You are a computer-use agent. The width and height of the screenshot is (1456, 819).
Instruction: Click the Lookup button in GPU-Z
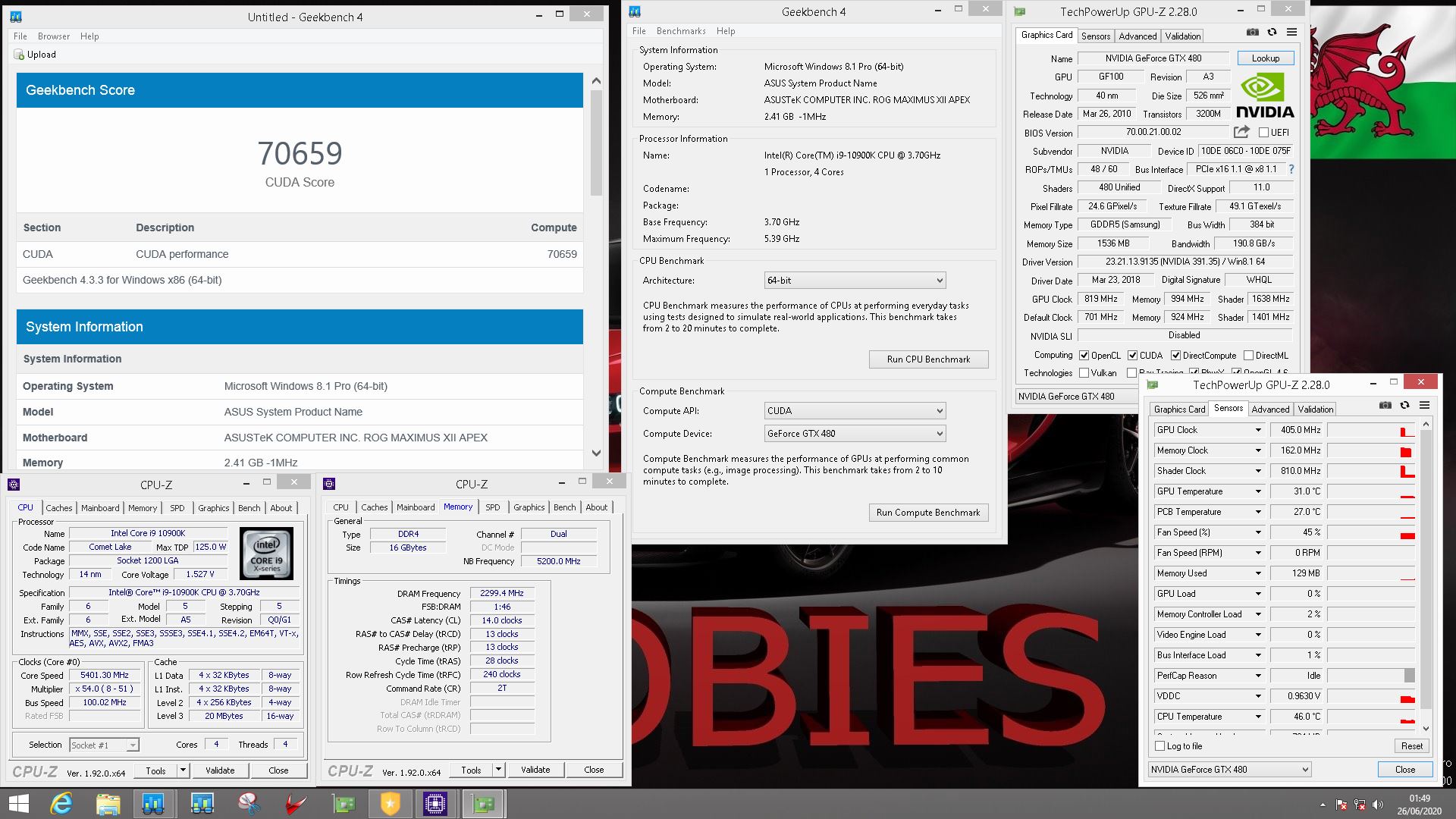pyautogui.click(x=1265, y=58)
